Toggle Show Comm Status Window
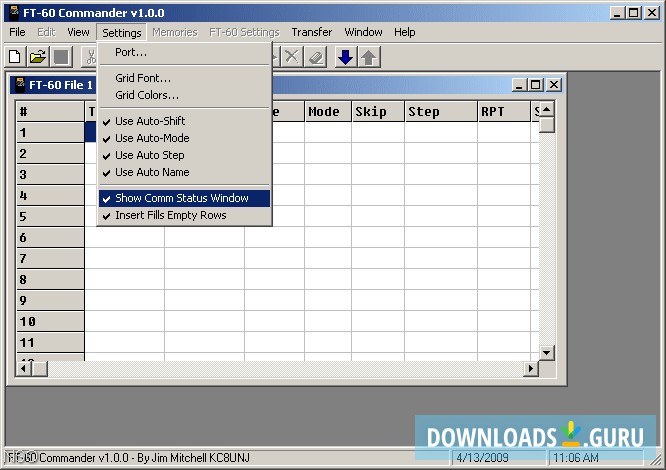 (184, 198)
